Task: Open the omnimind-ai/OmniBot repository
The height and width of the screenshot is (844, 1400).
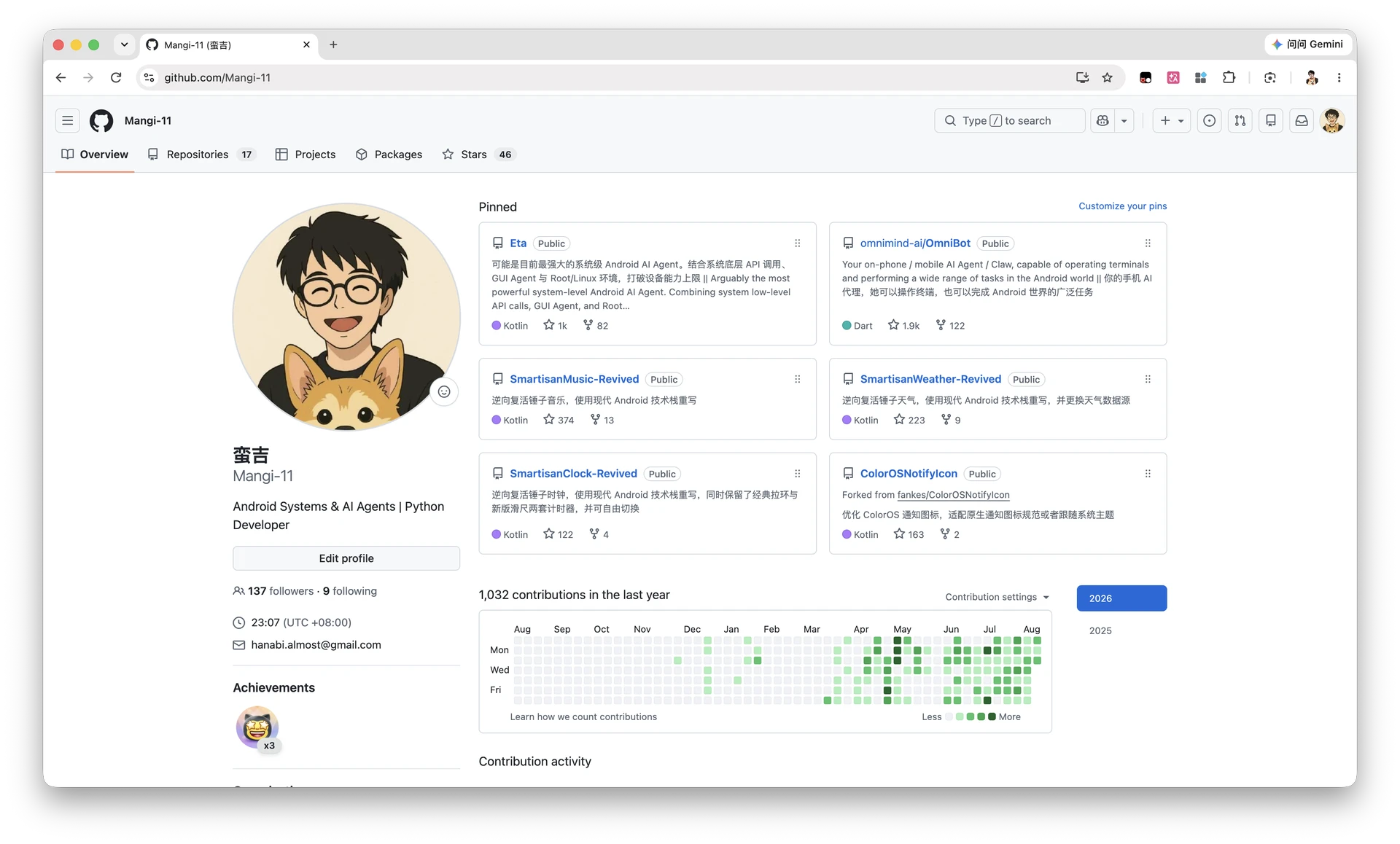Action: [x=915, y=243]
